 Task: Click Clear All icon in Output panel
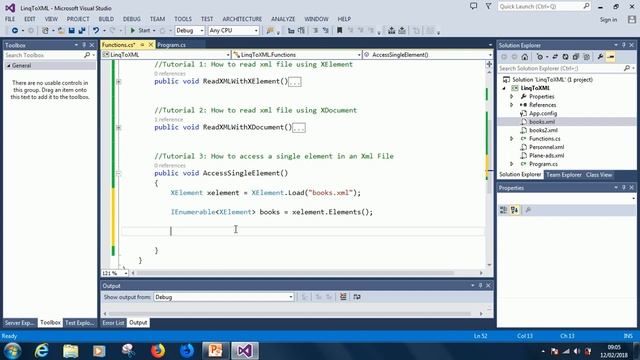click(x=343, y=297)
